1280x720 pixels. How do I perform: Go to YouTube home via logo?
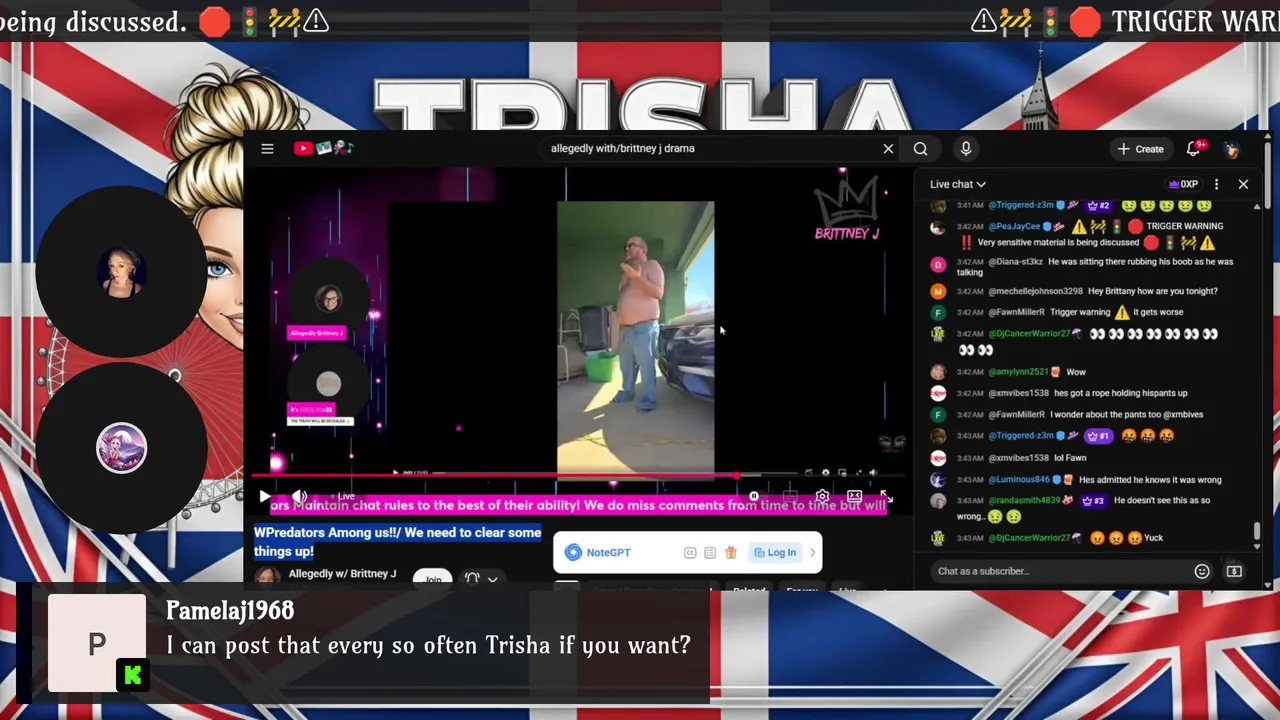click(x=323, y=148)
